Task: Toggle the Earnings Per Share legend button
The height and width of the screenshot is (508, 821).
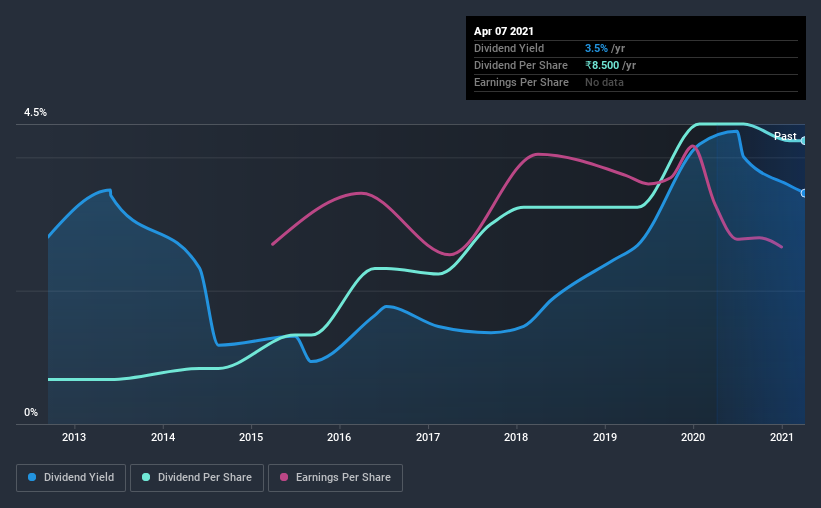Action: tap(336, 478)
